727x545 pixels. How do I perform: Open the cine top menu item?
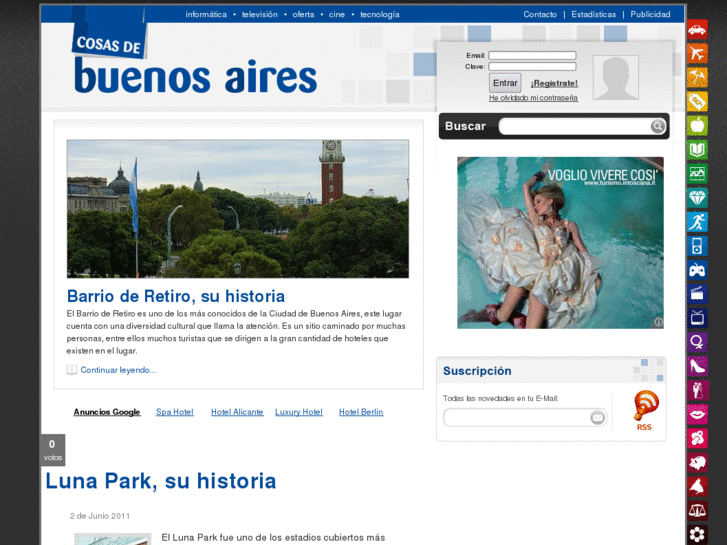pos(337,14)
